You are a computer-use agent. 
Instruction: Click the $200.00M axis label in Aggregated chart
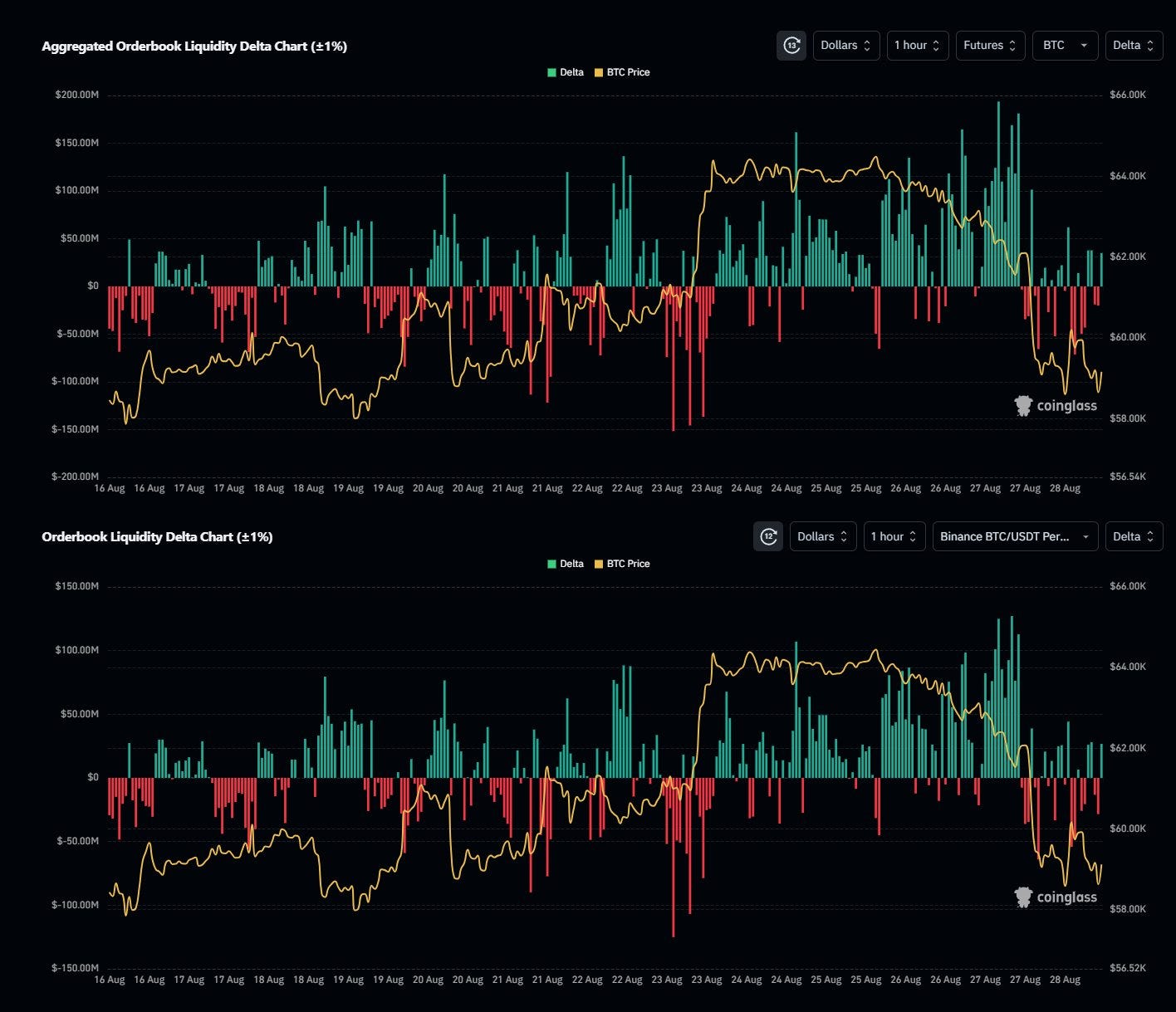77,95
